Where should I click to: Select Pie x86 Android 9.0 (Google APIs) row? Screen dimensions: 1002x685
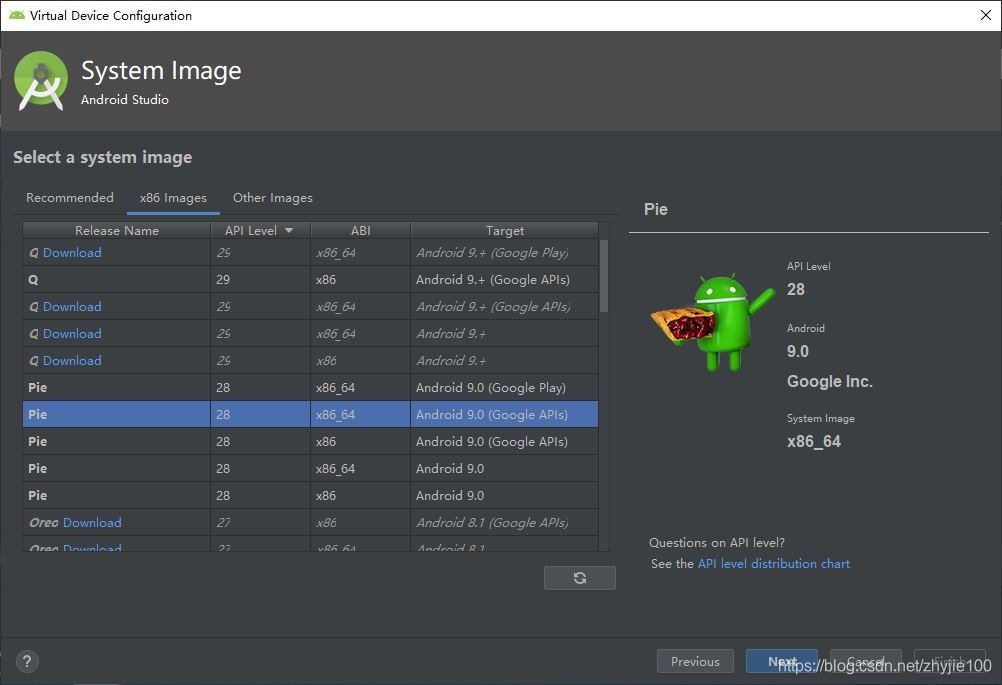(x=311, y=442)
